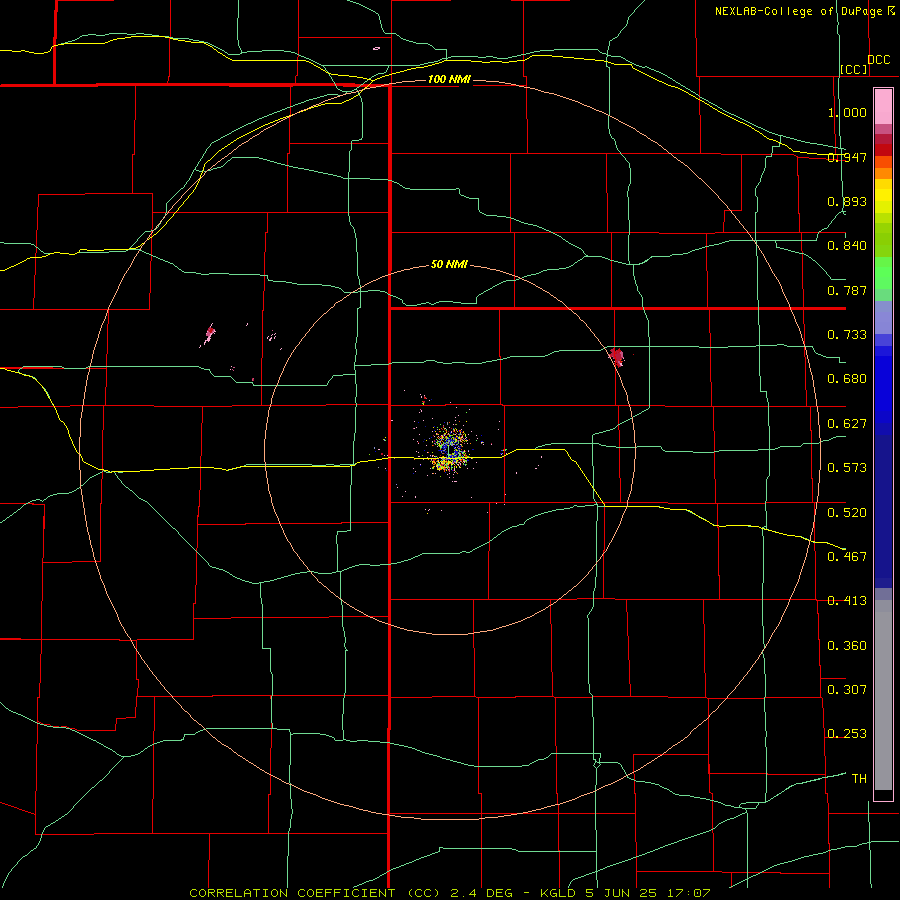Click the [CC] product label
The height and width of the screenshot is (900, 900).
(x=854, y=69)
